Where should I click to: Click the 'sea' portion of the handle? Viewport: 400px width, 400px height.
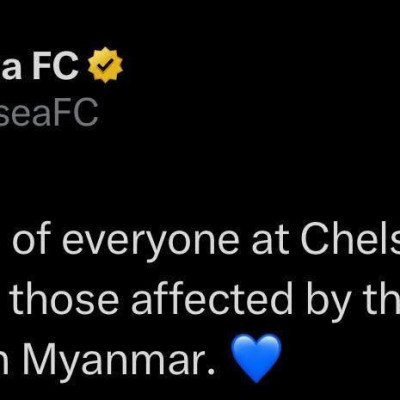point(28,117)
